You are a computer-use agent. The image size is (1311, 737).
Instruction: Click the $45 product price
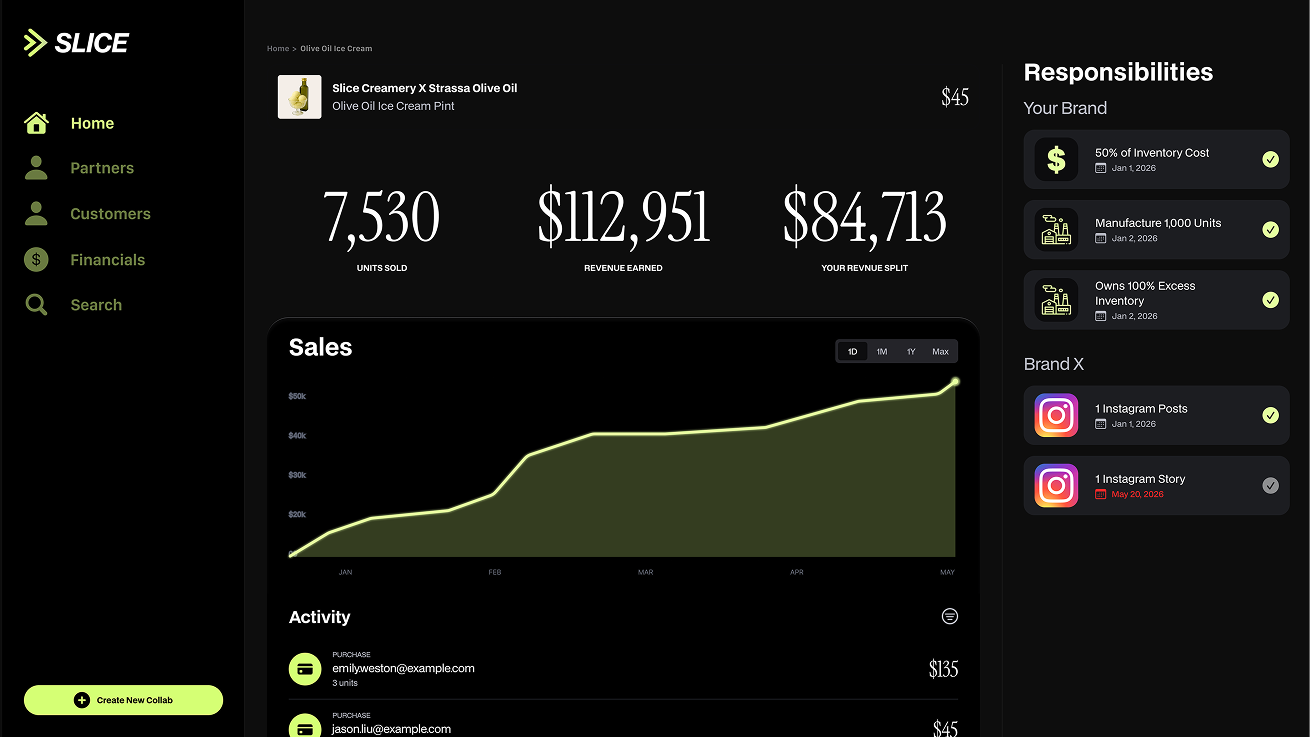955,97
